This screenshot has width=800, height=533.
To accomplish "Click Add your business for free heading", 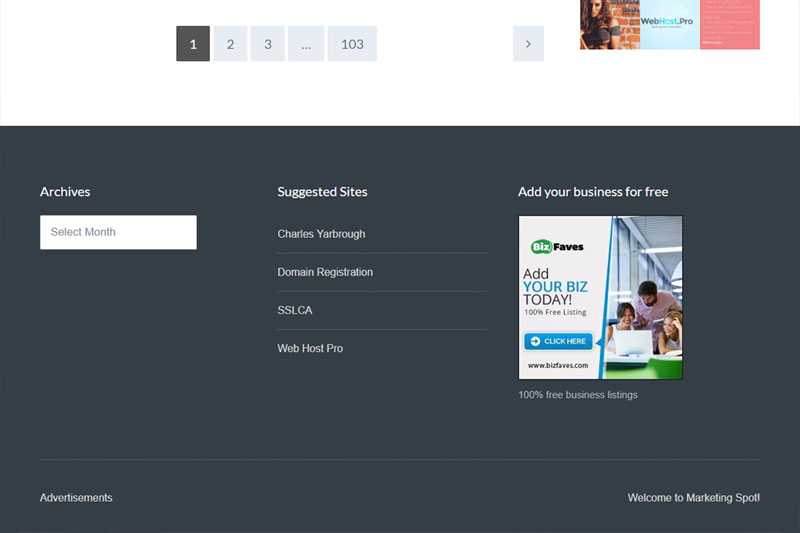I will click(593, 192).
